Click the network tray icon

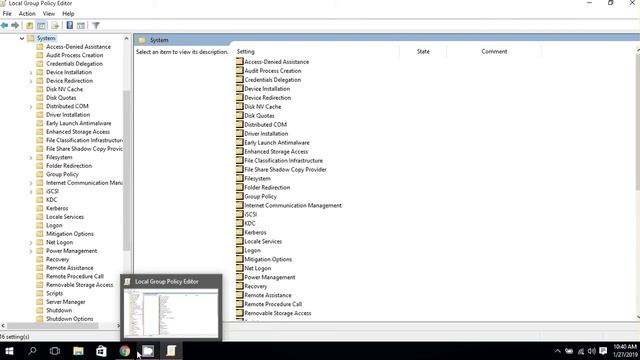pos(580,351)
